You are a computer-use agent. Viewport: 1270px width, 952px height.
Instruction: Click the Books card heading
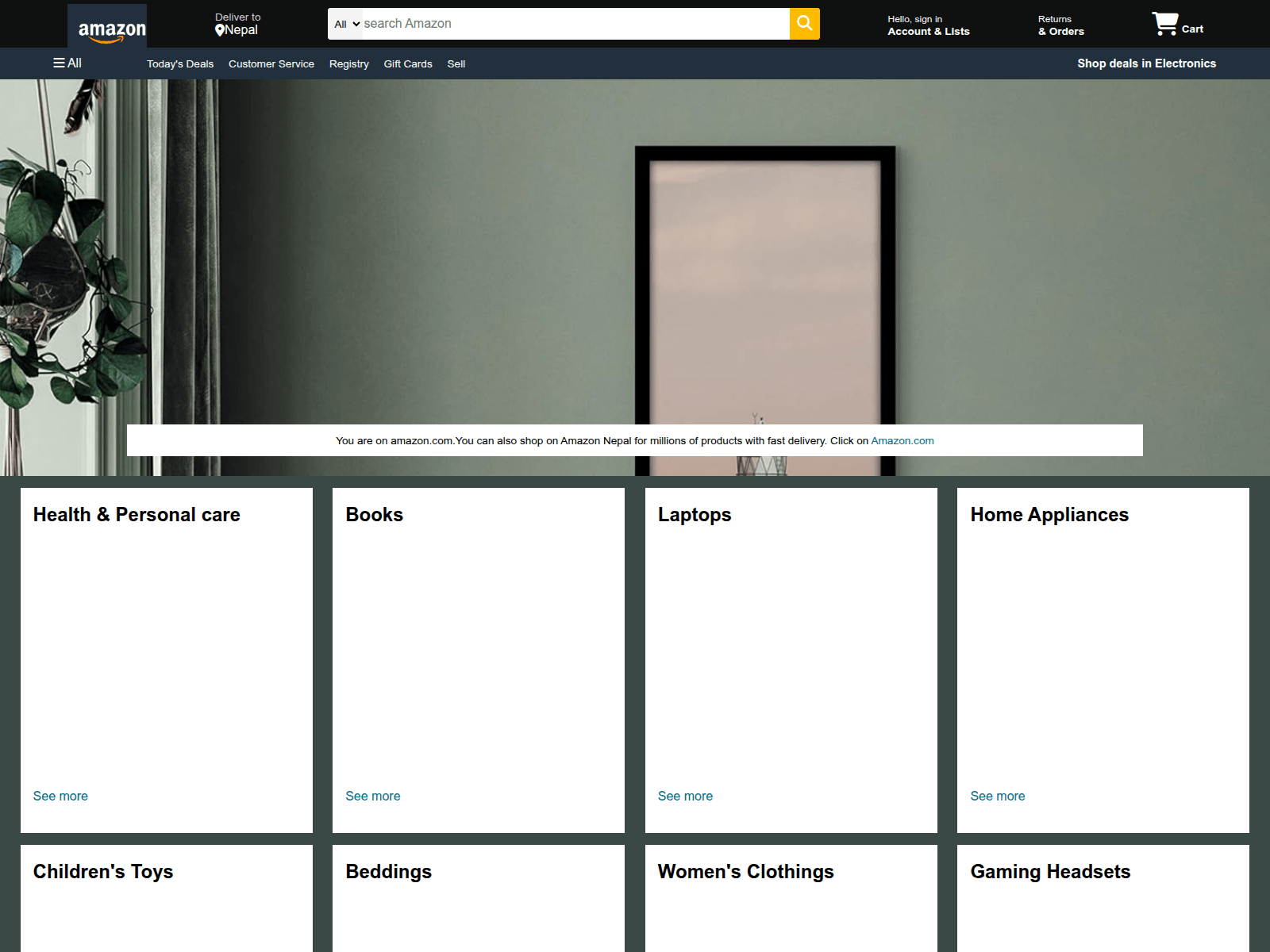coord(375,515)
